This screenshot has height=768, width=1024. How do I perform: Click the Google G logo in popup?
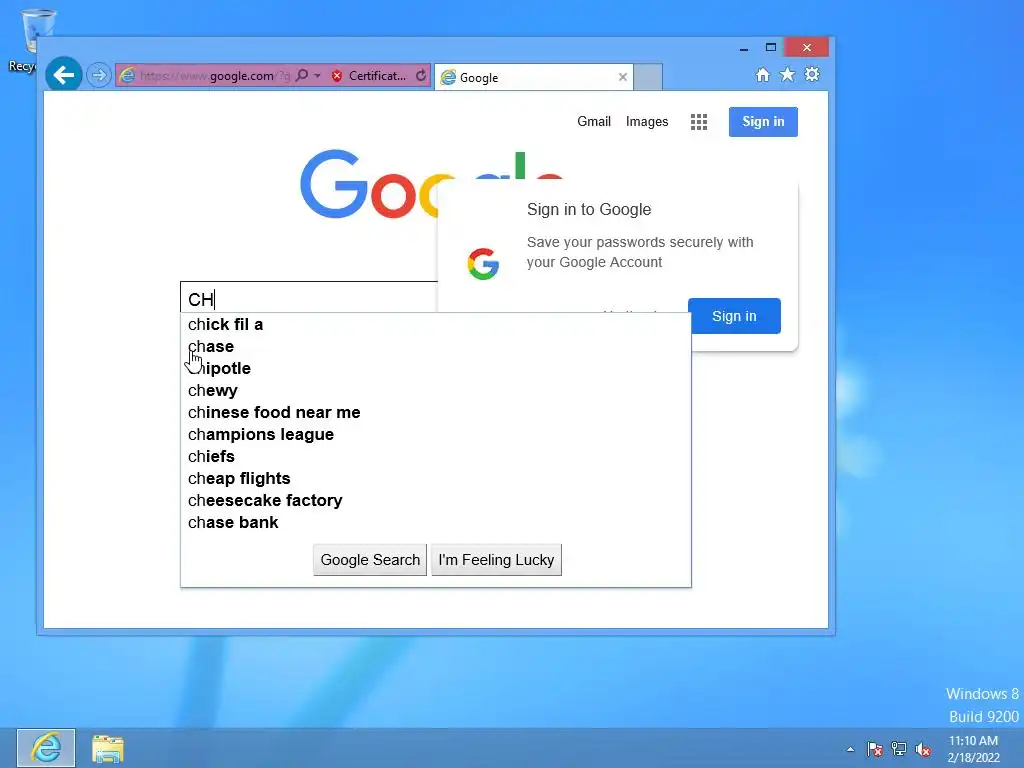click(x=483, y=264)
